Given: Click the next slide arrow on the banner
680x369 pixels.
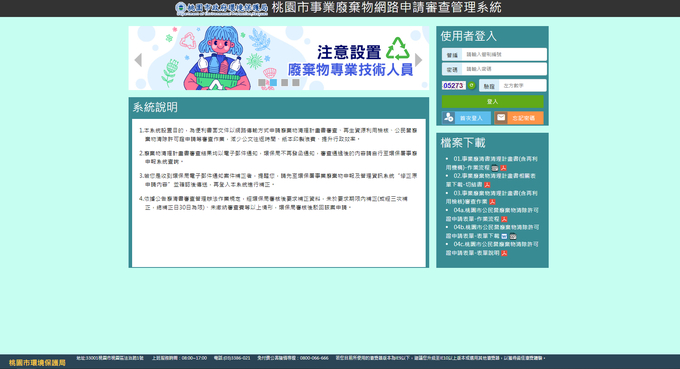Looking at the screenshot, I should point(418,60).
